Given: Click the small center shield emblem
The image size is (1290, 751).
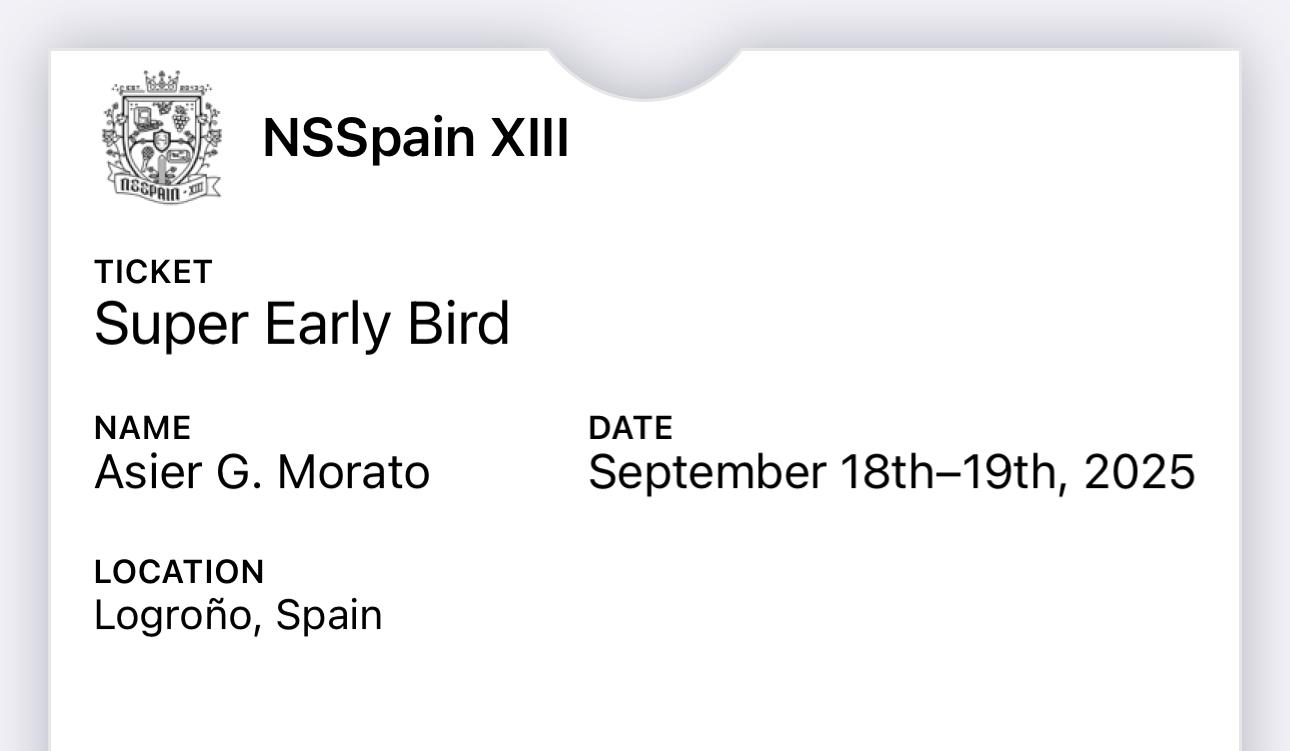Looking at the screenshot, I should (x=162, y=140).
